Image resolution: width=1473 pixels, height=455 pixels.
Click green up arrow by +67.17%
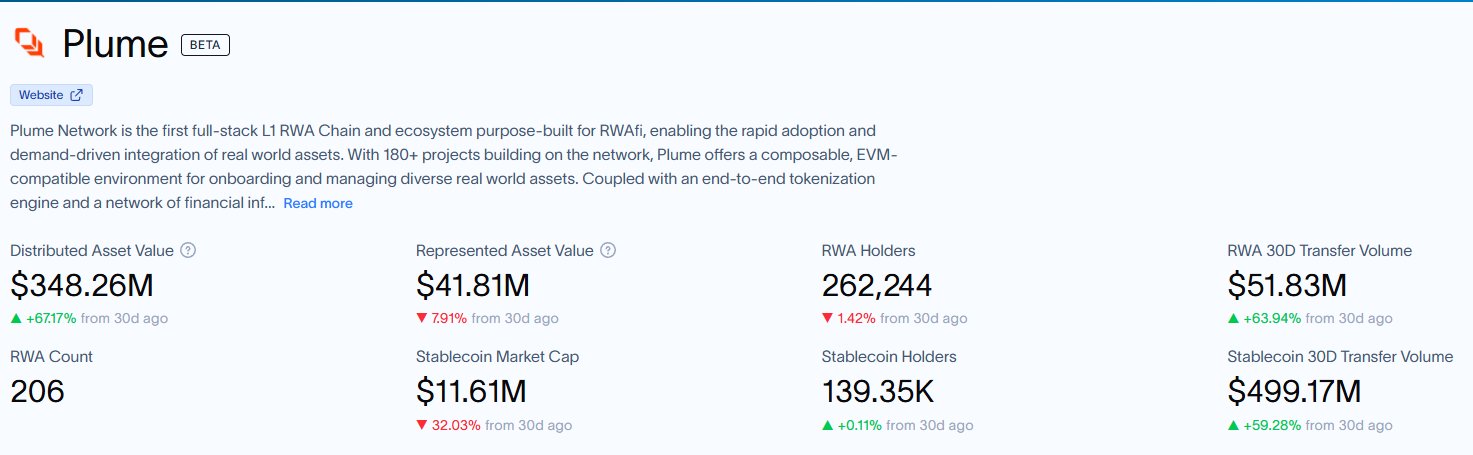pos(16,318)
